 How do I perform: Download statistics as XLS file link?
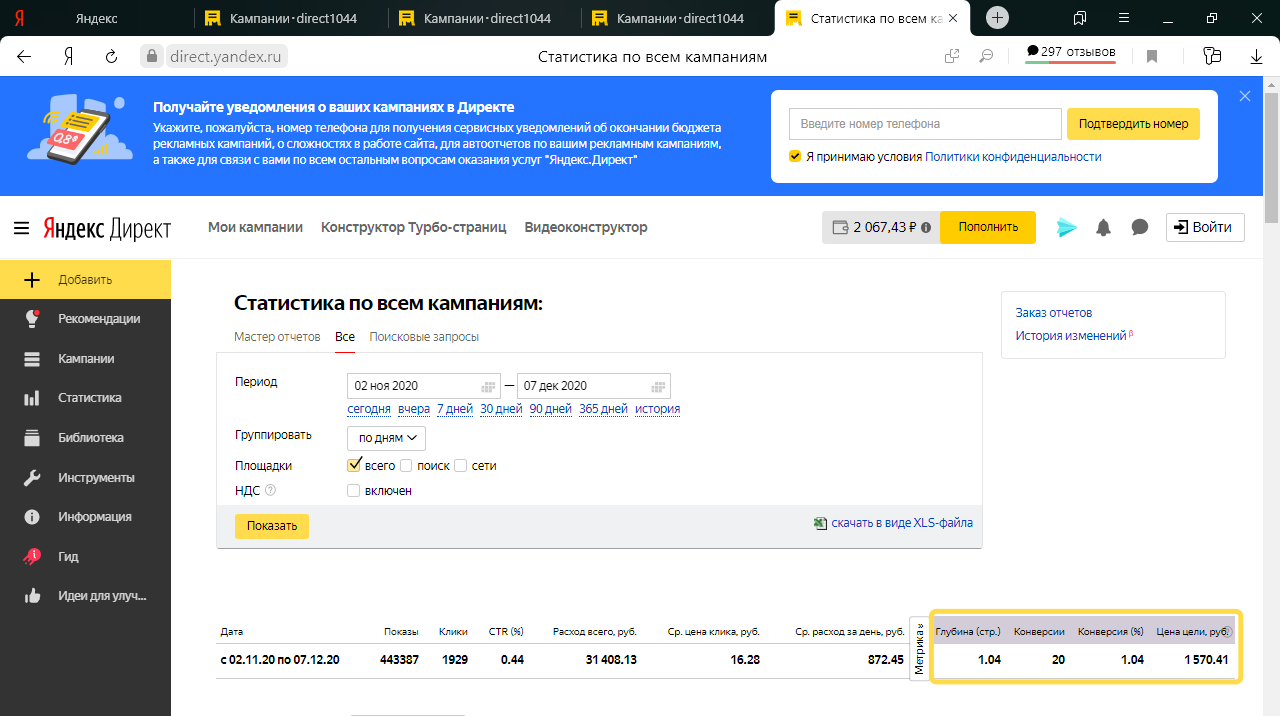click(901, 523)
